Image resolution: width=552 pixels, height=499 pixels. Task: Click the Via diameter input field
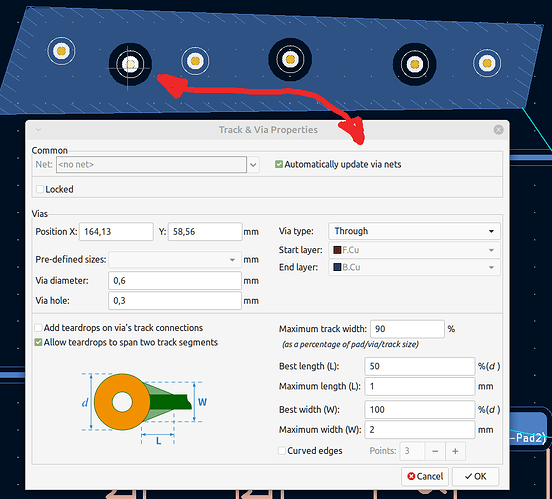[x=175, y=281]
